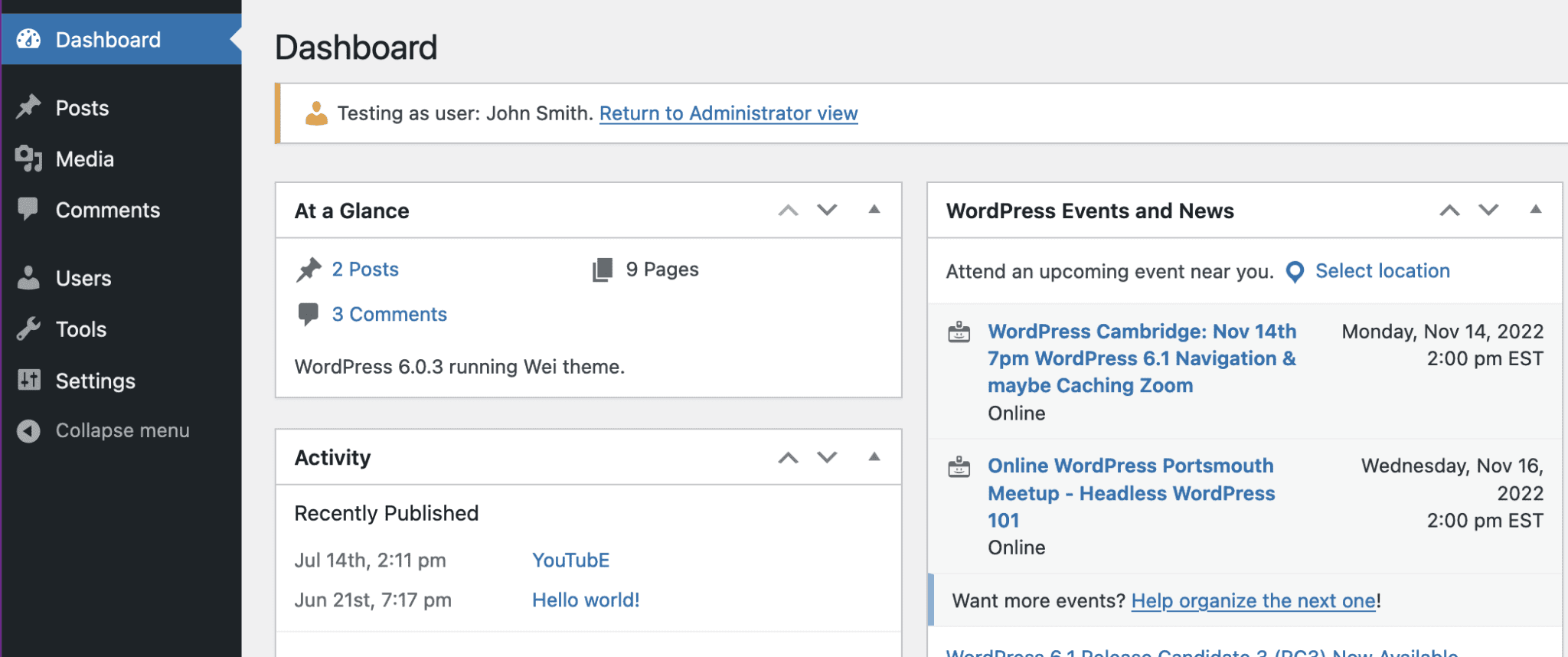The height and width of the screenshot is (657, 1568).
Task: Open the Hello world! post link
Action: pos(586,600)
